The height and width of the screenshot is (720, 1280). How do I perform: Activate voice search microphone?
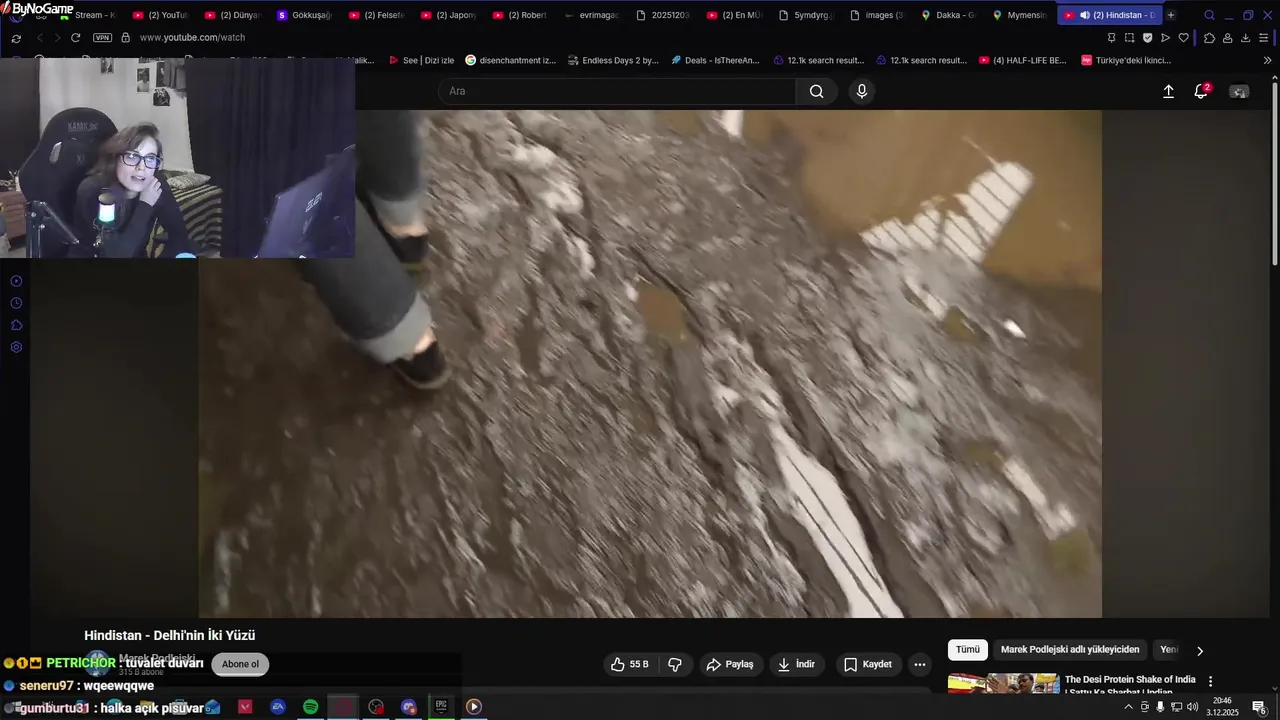(862, 91)
